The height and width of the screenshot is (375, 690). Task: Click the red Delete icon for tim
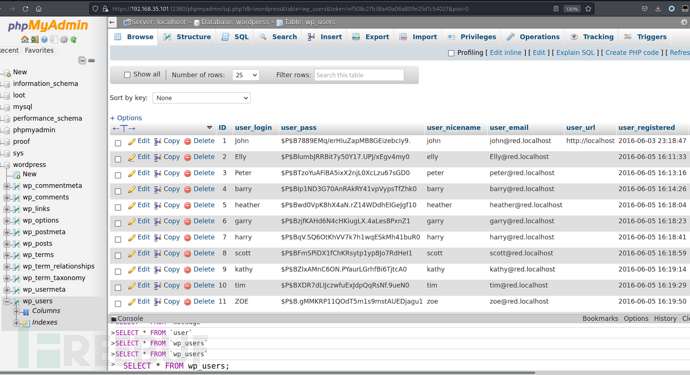click(x=187, y=286)
